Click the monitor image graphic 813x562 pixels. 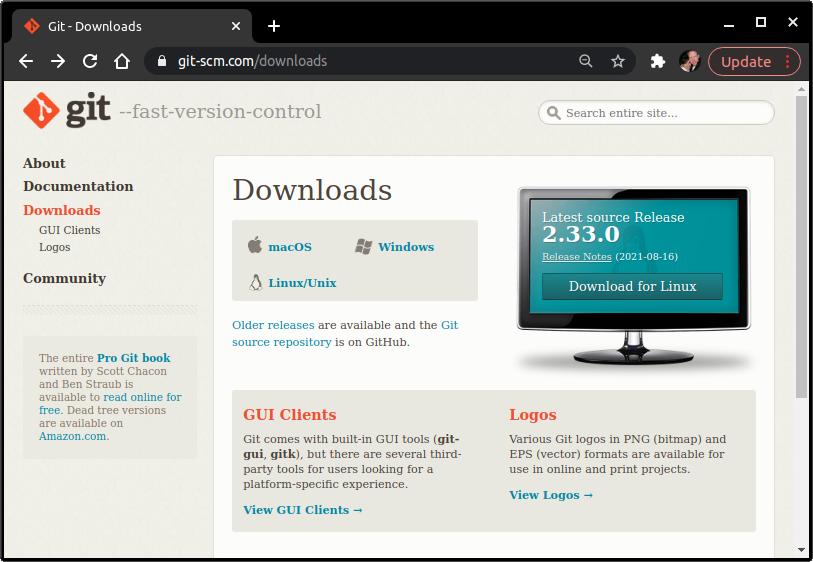click(x=634, y=275)
